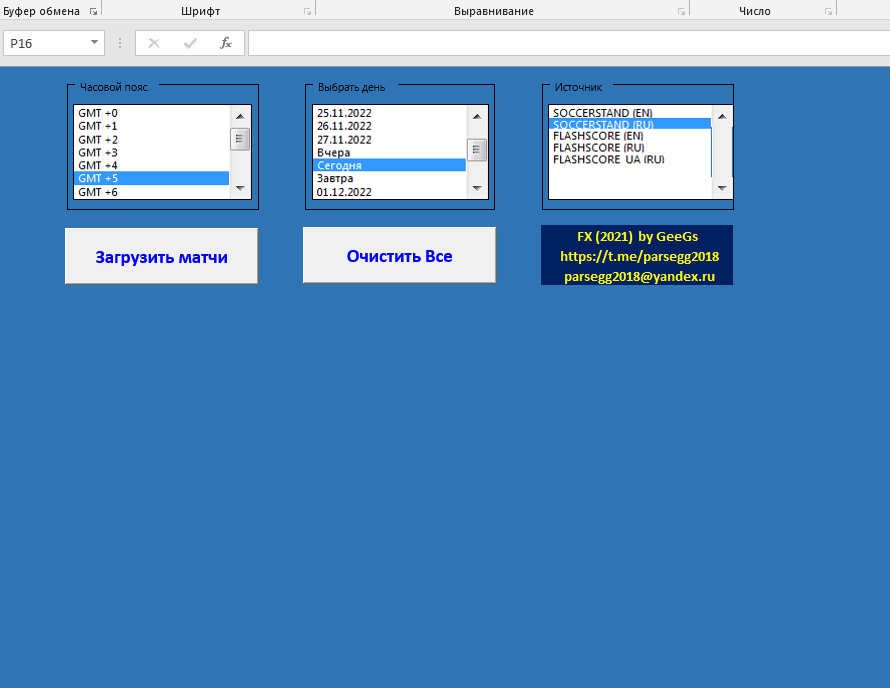Select GMT +6 in timezone list
This screenshot has height=688, width=890.
coord(152,192)
